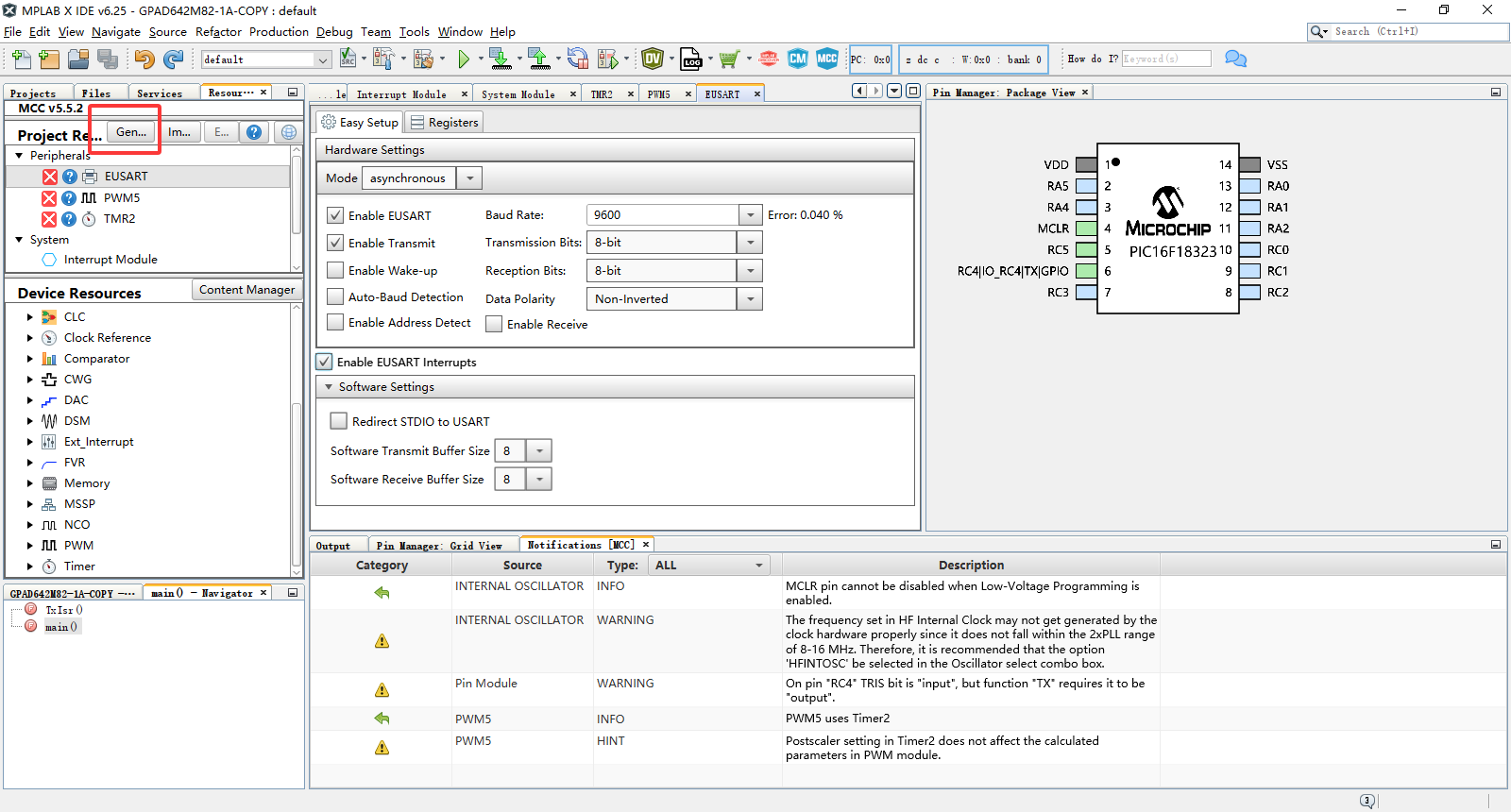Click the globe icon in Project Resources

289,132
